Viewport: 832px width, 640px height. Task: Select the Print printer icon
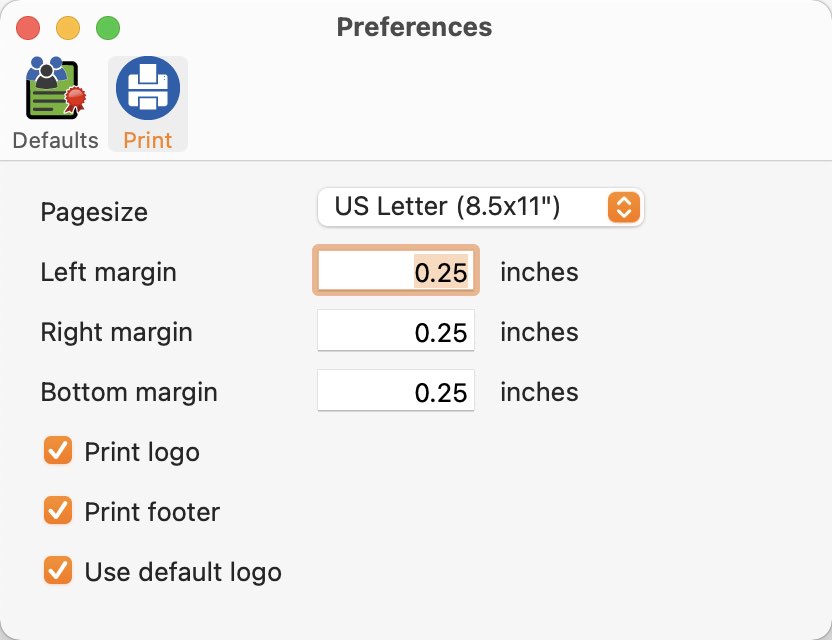(x=148, y=89)
